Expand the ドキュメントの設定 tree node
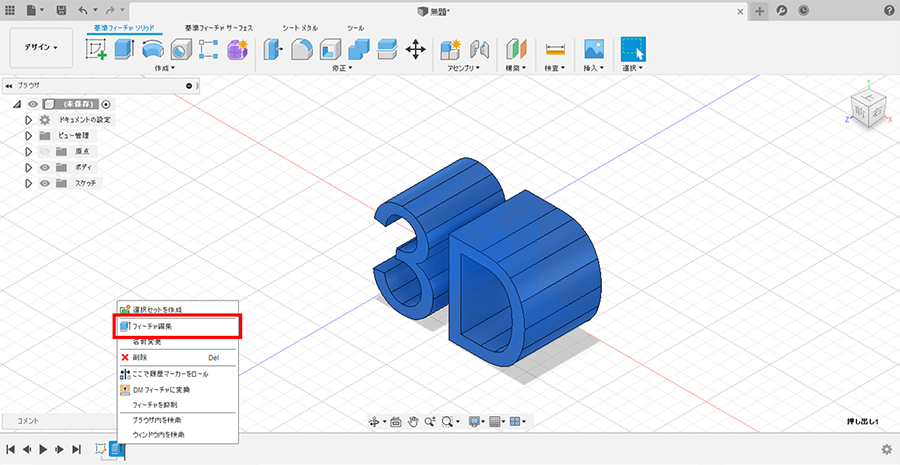This screenshot has width=900, height=465. [x=29, y=119]
